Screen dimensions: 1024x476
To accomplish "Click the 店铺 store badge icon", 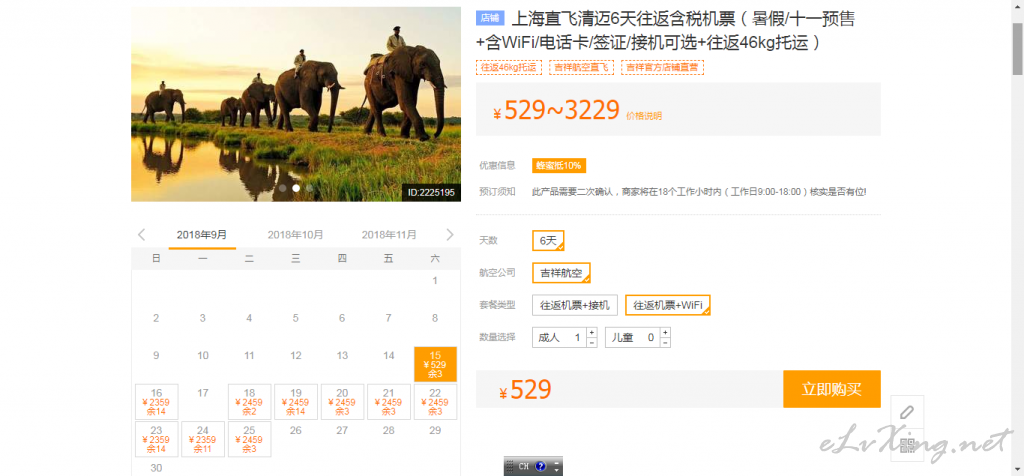I will click(x=490, y=18).
